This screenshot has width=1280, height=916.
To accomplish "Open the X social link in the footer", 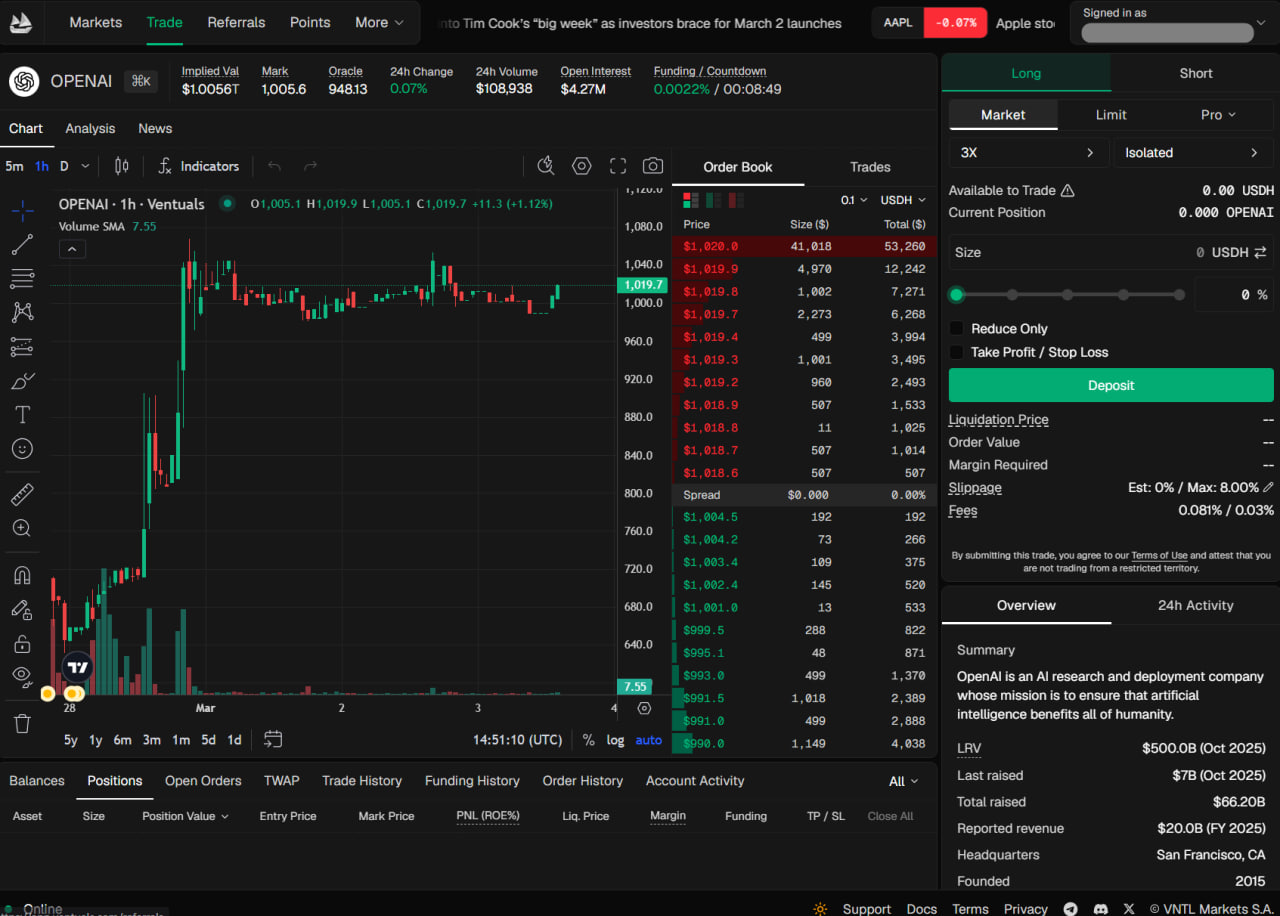I will 1129,909.
